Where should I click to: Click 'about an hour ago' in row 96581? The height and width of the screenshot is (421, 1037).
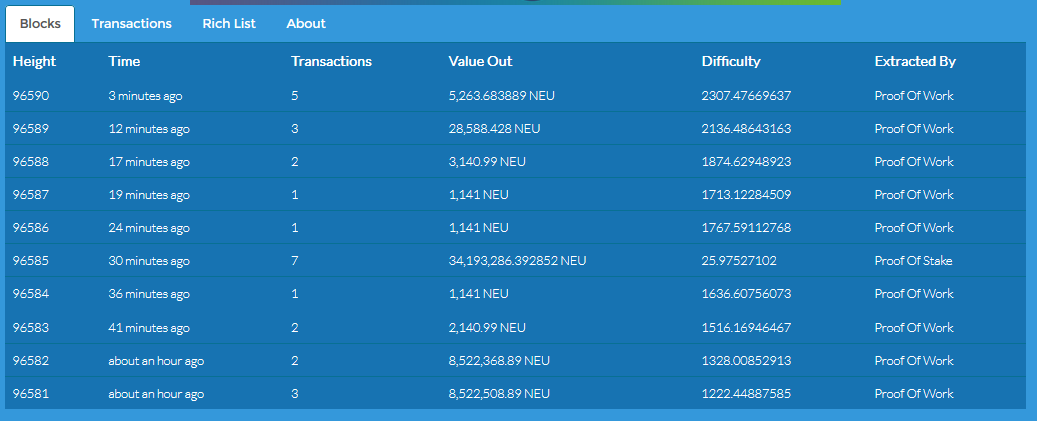tap(156, 394)
